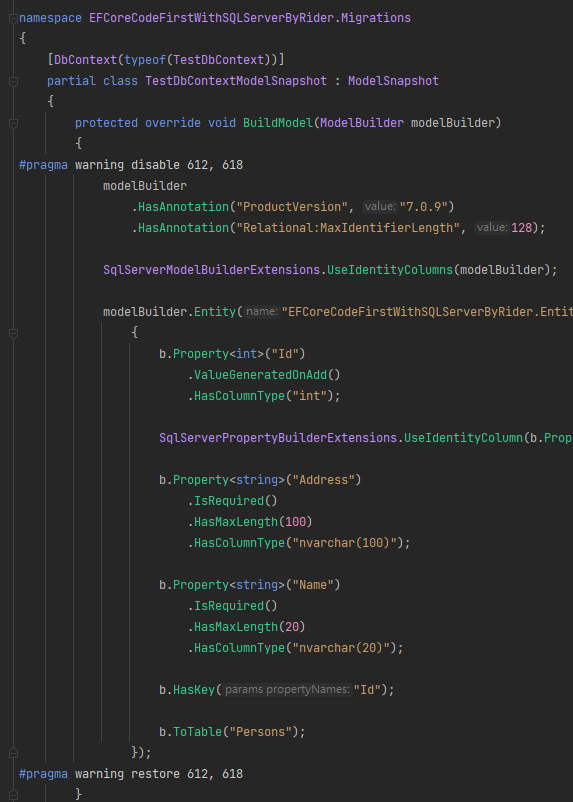
Task: Click the 'value:' hint before 128
Action: [x=492, y=228]
